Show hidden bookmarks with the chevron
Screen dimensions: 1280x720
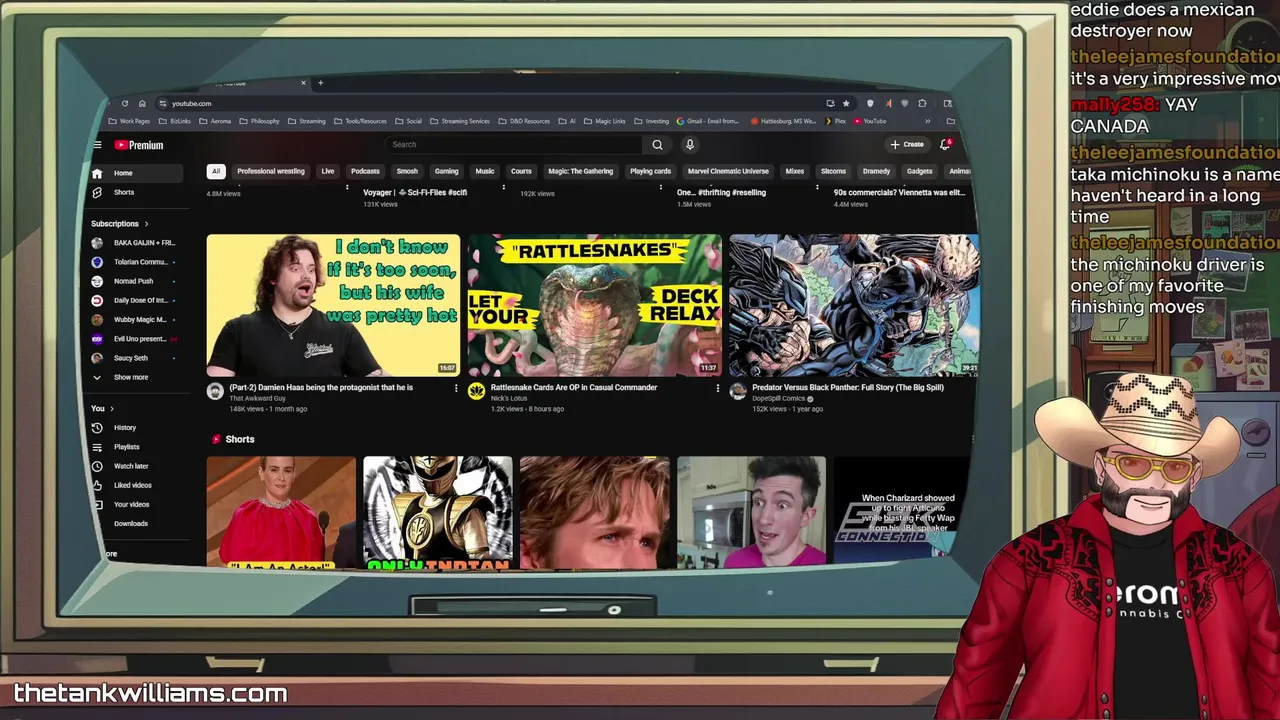(x=927, y=121)
